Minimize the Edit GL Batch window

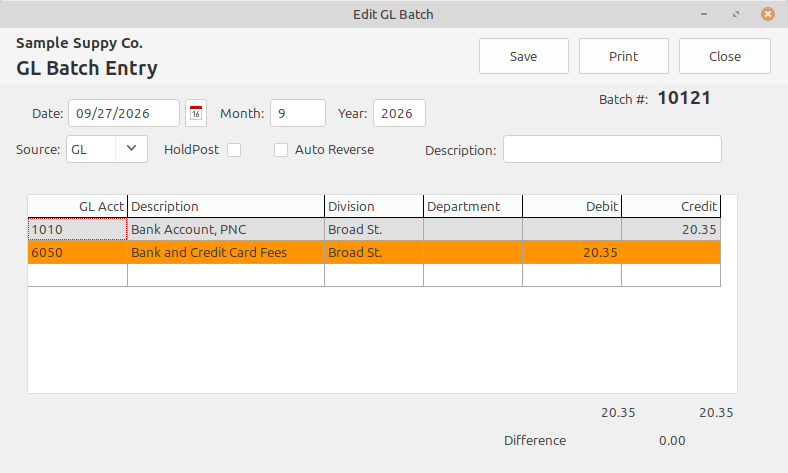point(704,14)
